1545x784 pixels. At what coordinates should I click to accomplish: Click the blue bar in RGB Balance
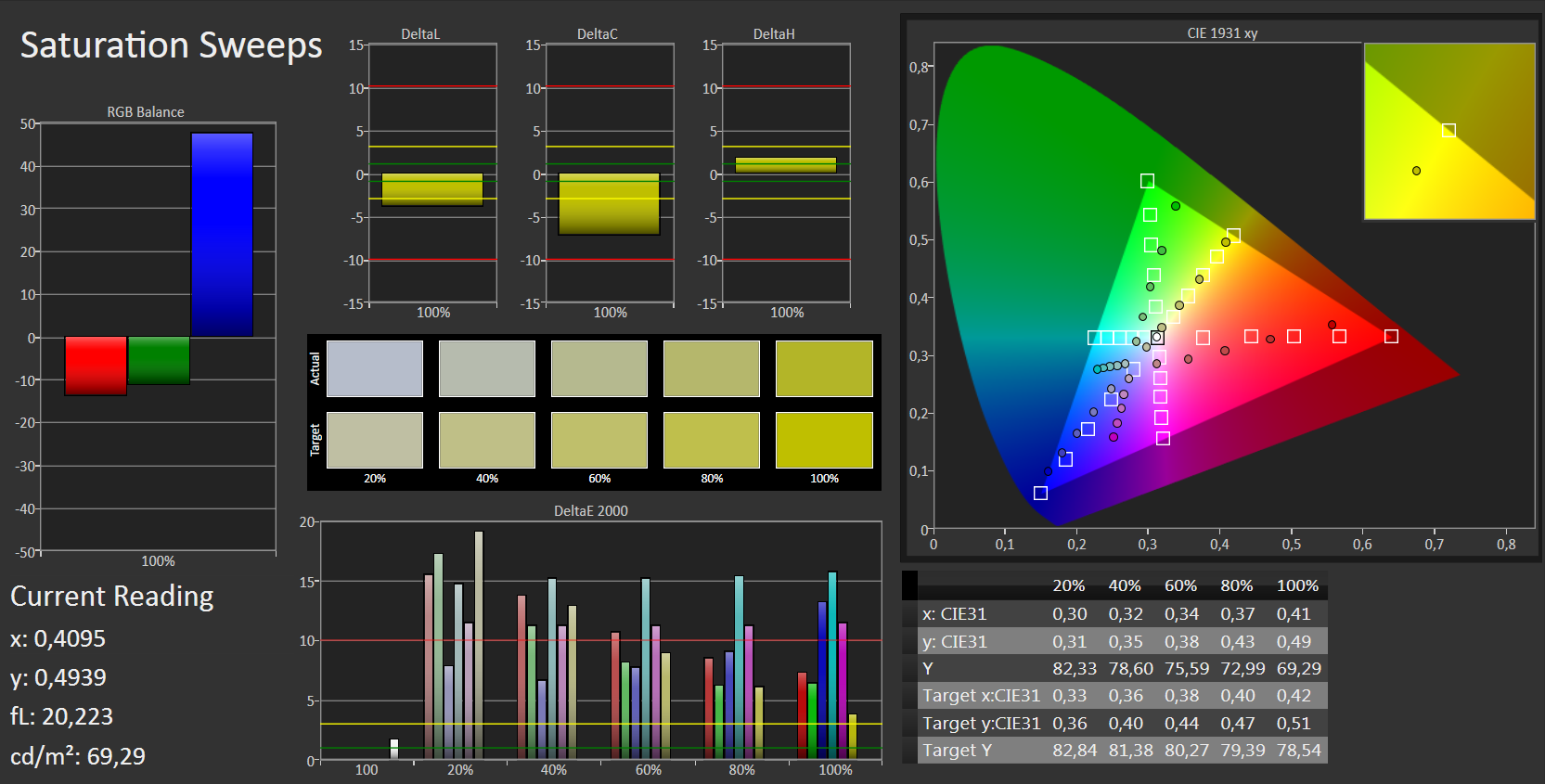[222, 234]
